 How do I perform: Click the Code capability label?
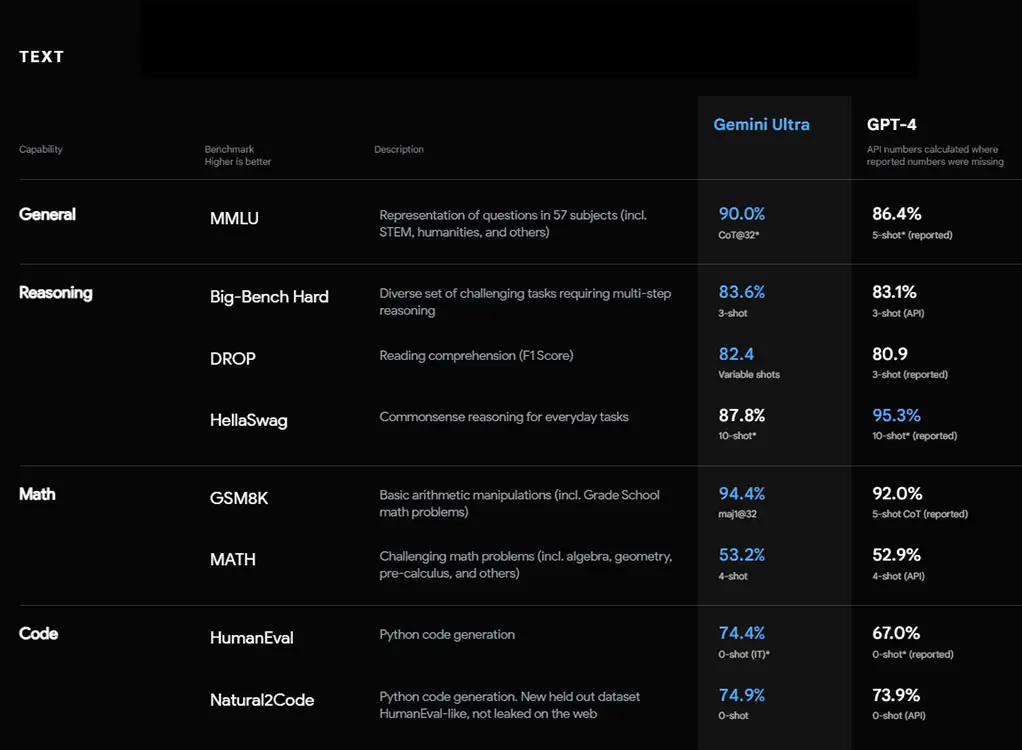[x=38, y=634]
